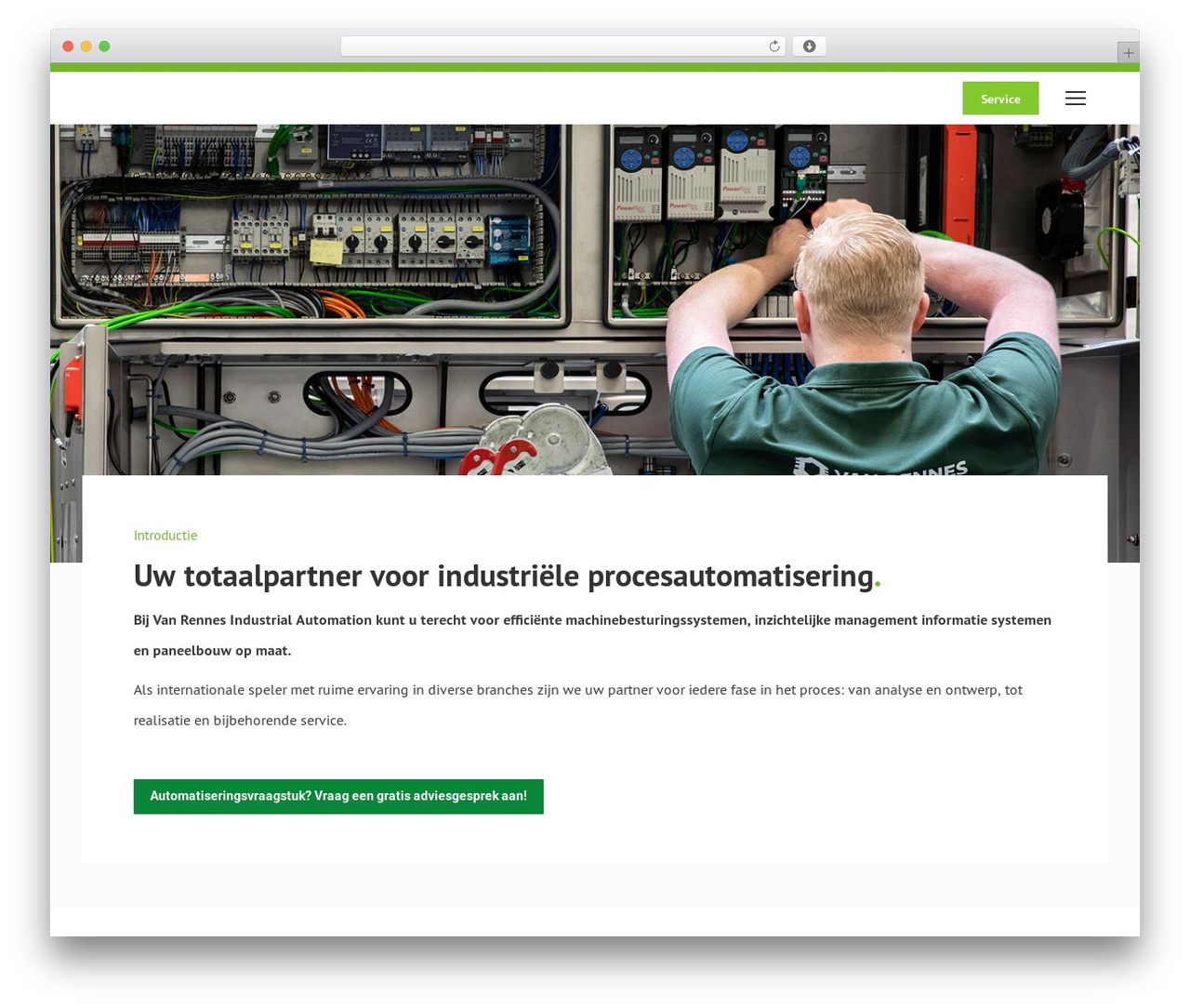The image size is (1190, 1008).
Task: Select the bold paragraph about Van Rennes
Action: [x=593, y=635]
